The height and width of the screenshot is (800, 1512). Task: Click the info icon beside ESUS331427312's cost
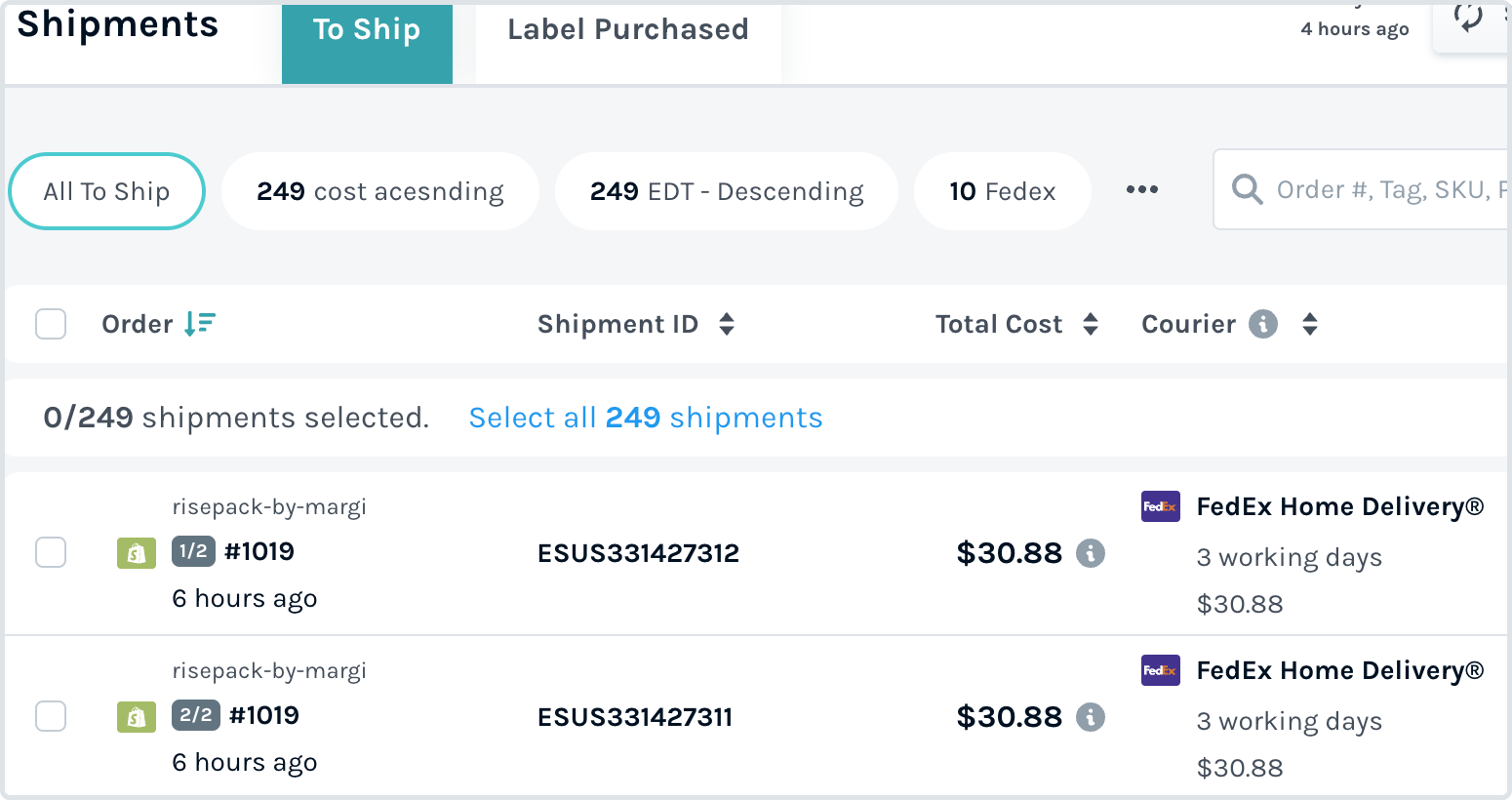click(1091, 553)
